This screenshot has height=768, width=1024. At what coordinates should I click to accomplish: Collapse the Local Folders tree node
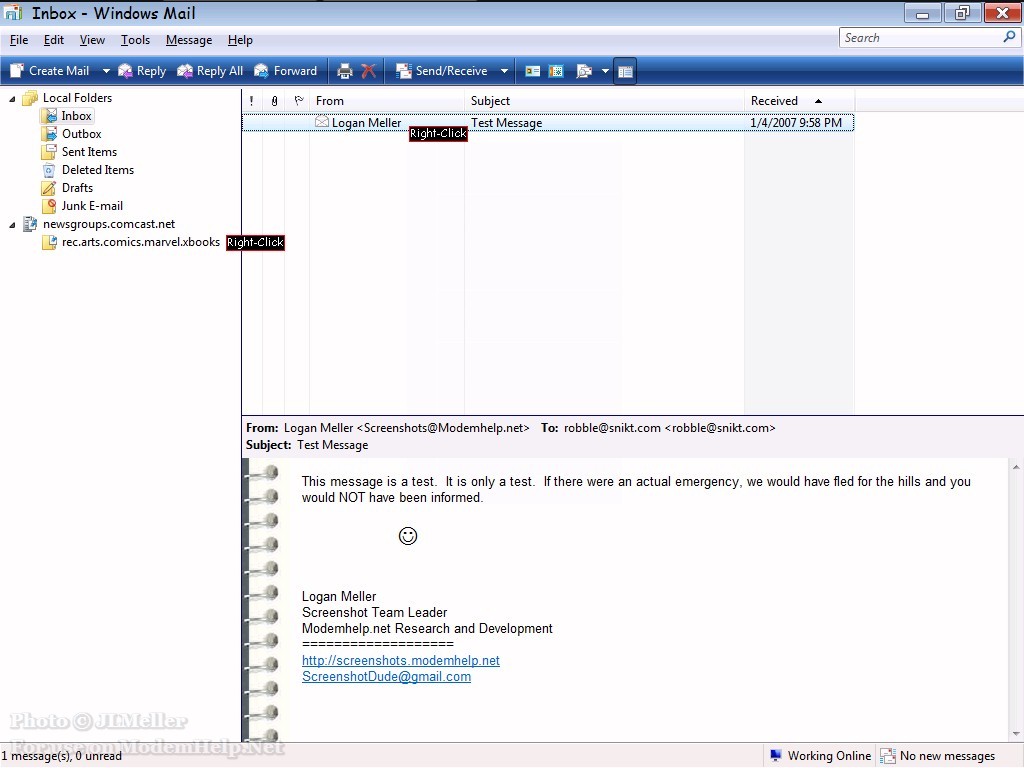click(x=12, y=98)
